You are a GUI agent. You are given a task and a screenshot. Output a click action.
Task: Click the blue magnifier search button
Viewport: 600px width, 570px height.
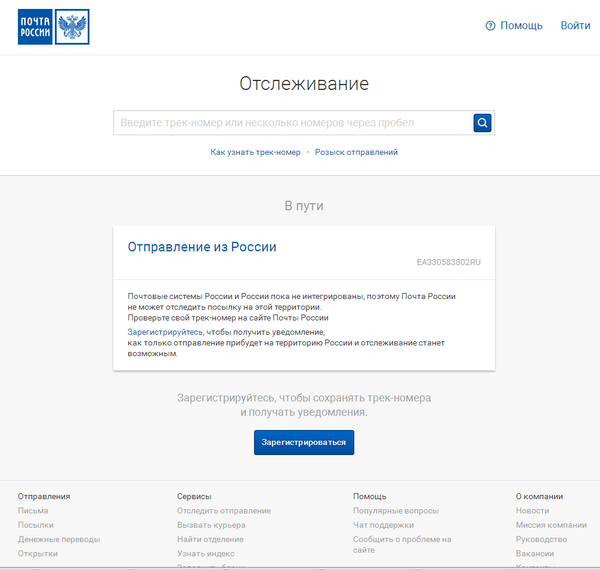[482, 123]
